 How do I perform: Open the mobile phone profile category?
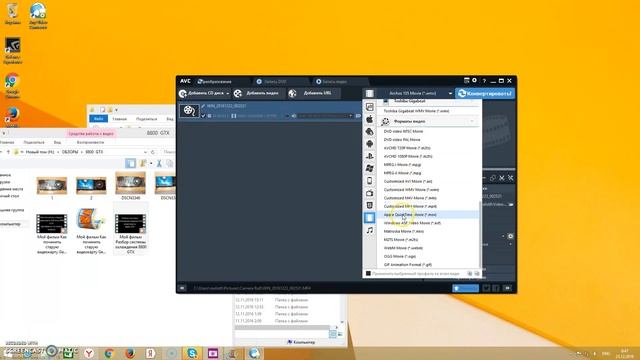click(369, 180)
